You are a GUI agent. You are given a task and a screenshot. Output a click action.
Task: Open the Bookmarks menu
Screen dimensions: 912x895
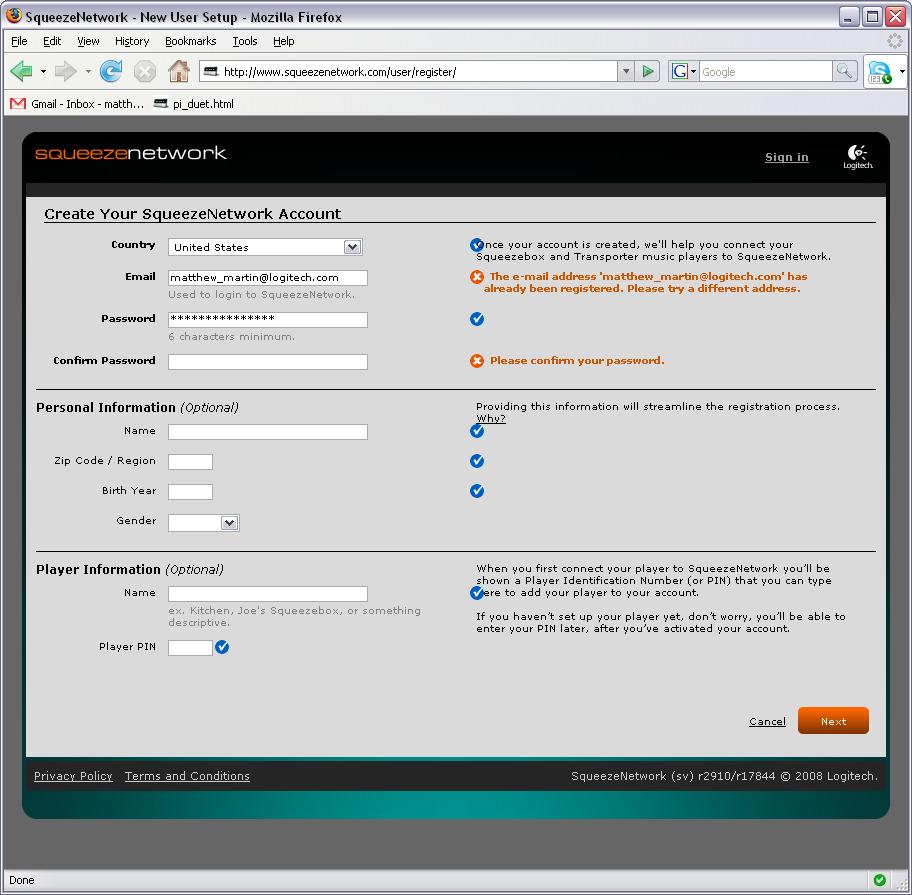point(190,41)
